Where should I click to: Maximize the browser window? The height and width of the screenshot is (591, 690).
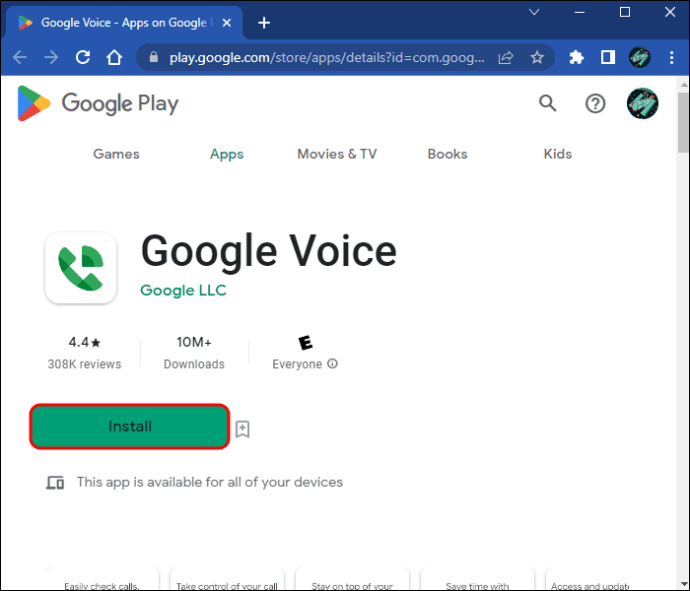pos(624,12)
